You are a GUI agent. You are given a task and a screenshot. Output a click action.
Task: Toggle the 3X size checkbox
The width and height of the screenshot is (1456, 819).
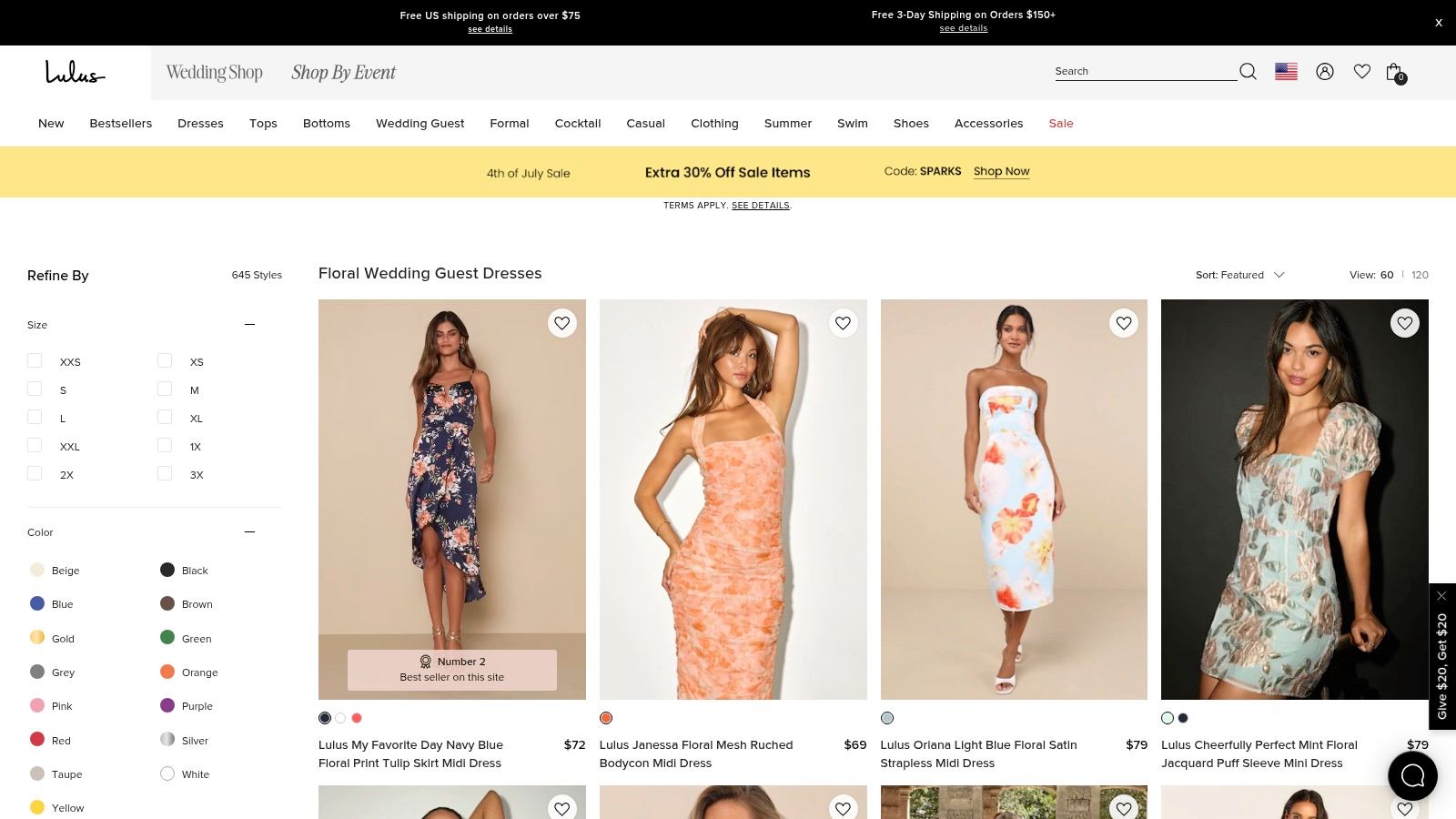165,473
